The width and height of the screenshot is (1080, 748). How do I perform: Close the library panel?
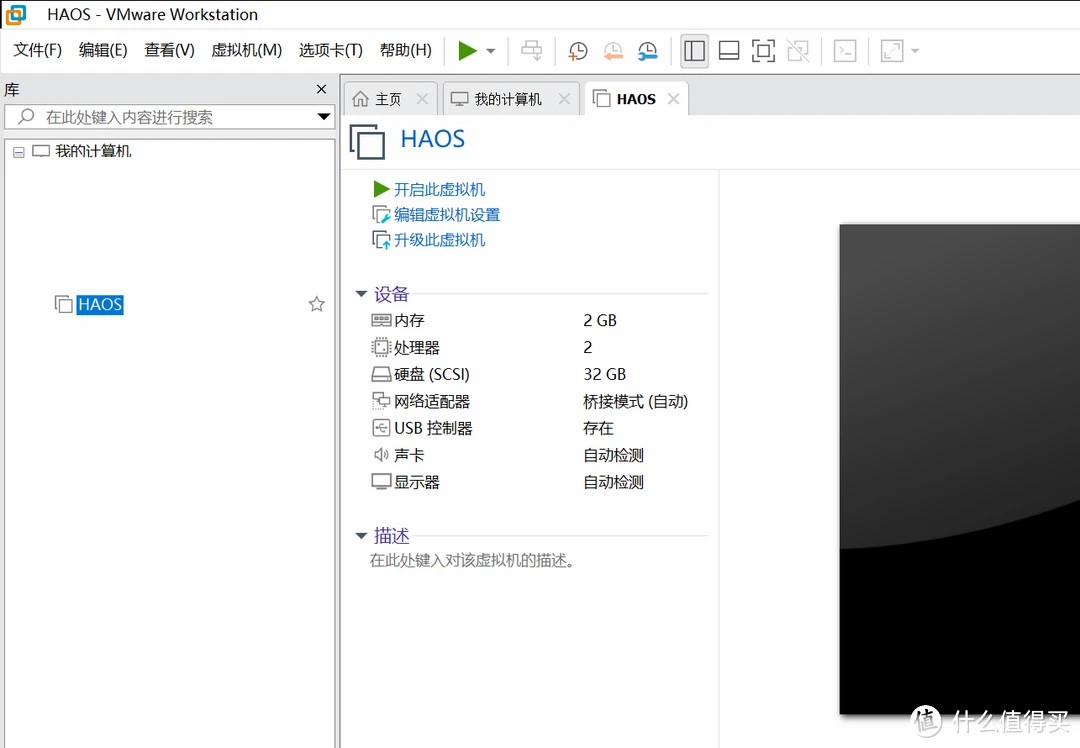point(321,89)
